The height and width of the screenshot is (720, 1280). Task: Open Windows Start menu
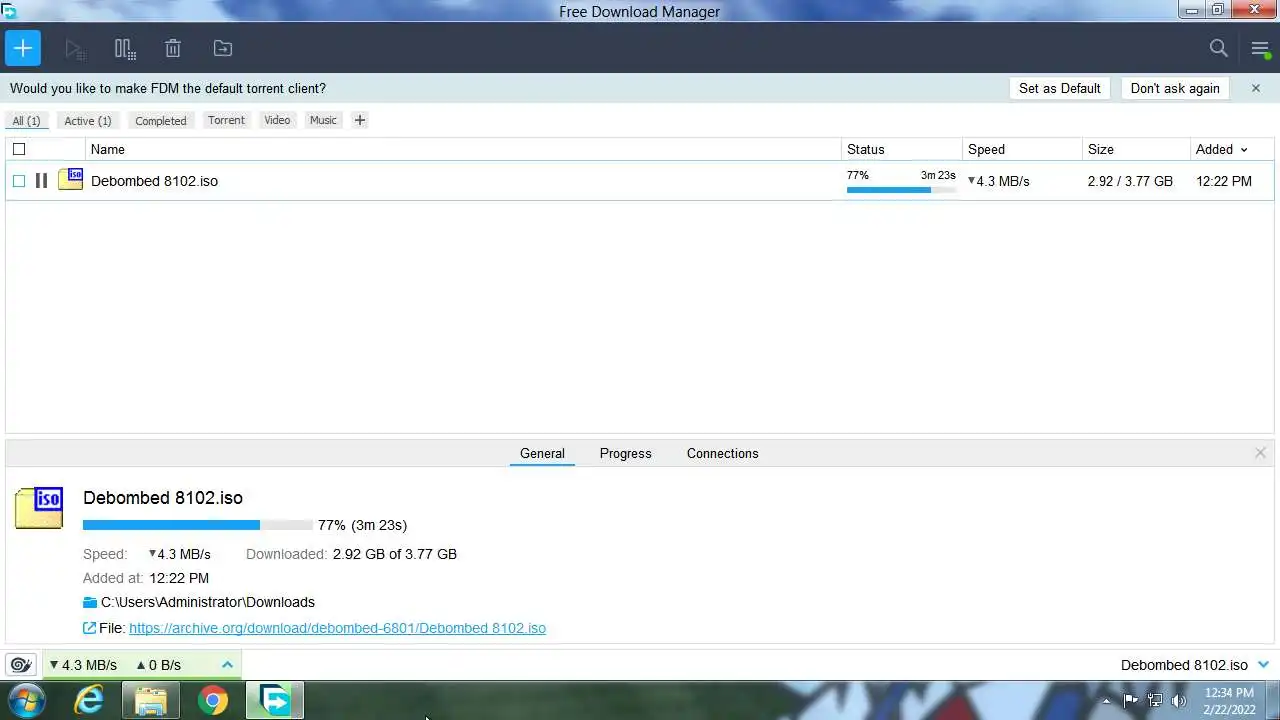[x=27, y=700]
